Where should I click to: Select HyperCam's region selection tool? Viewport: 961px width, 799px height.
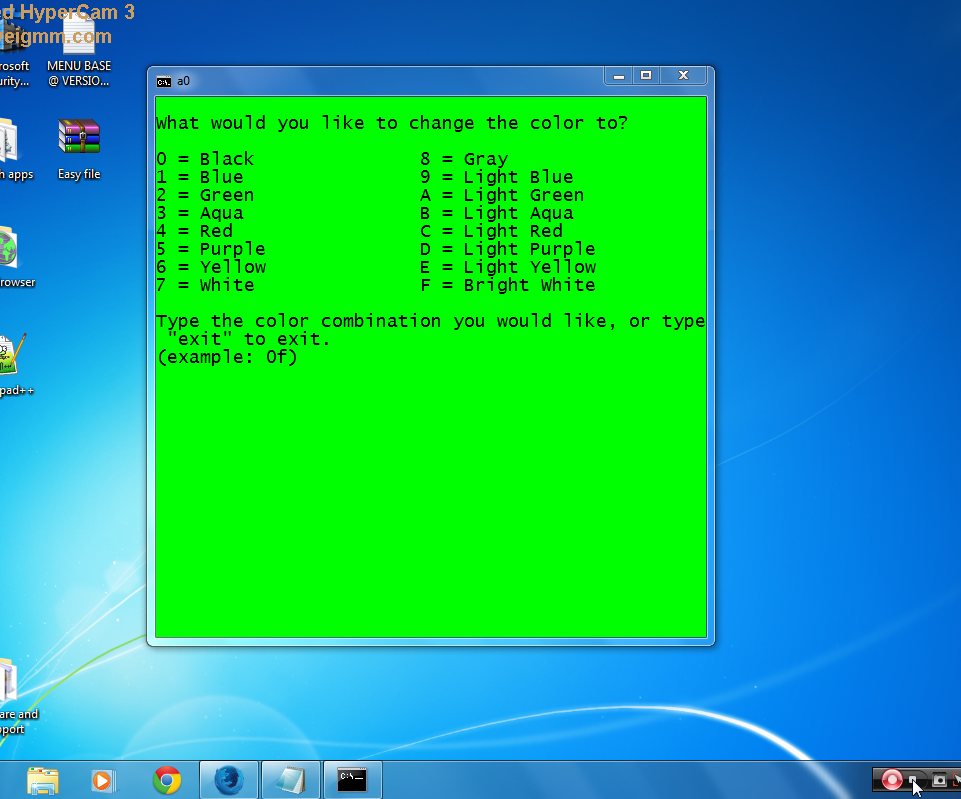click(x=957, y=779)
